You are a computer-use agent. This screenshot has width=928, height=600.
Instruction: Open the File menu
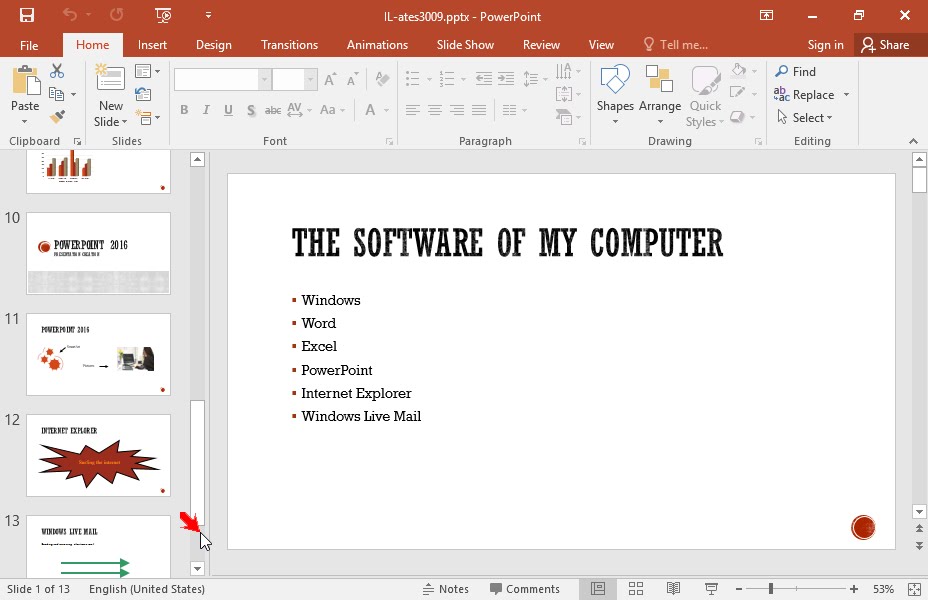pyautogui.click(x=29, y=45)
